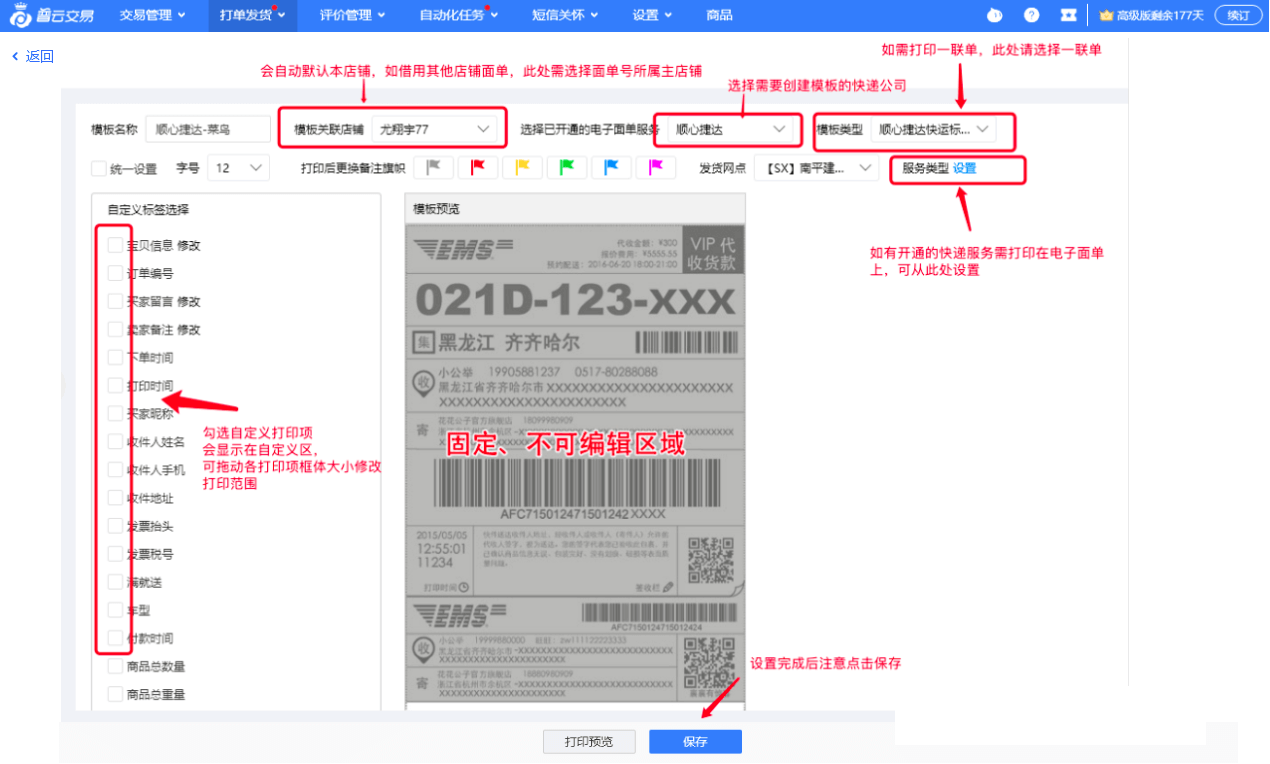Select the red remark flag
The image size is (1270, 764).
(x=478, y=167)
